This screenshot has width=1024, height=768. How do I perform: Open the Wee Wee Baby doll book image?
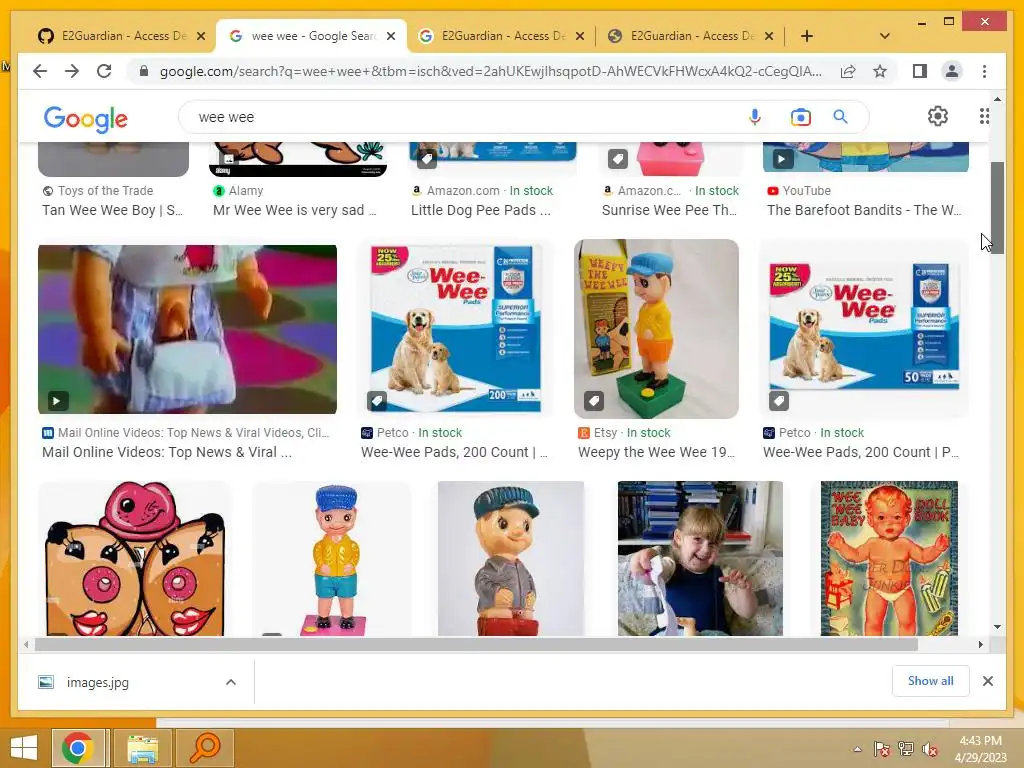(889, 558)
